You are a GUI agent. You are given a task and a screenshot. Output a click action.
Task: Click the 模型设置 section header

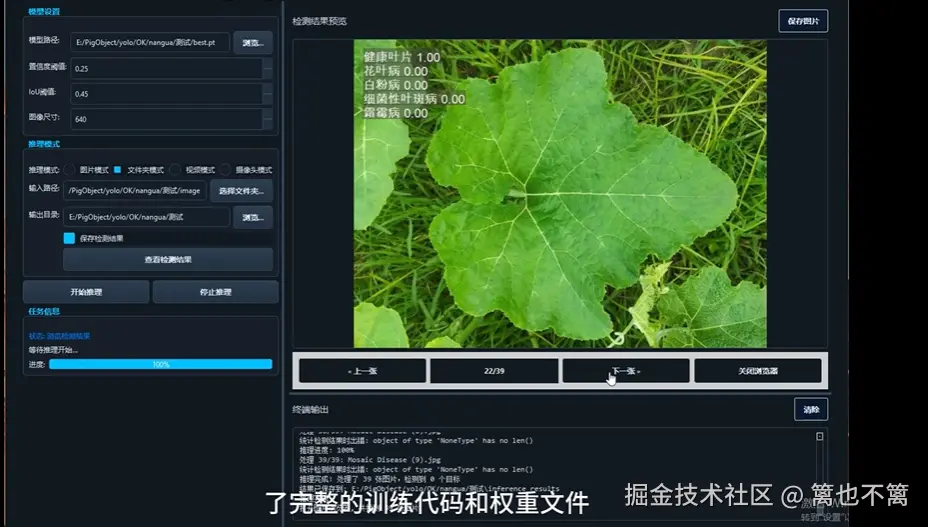pos(44,11)
